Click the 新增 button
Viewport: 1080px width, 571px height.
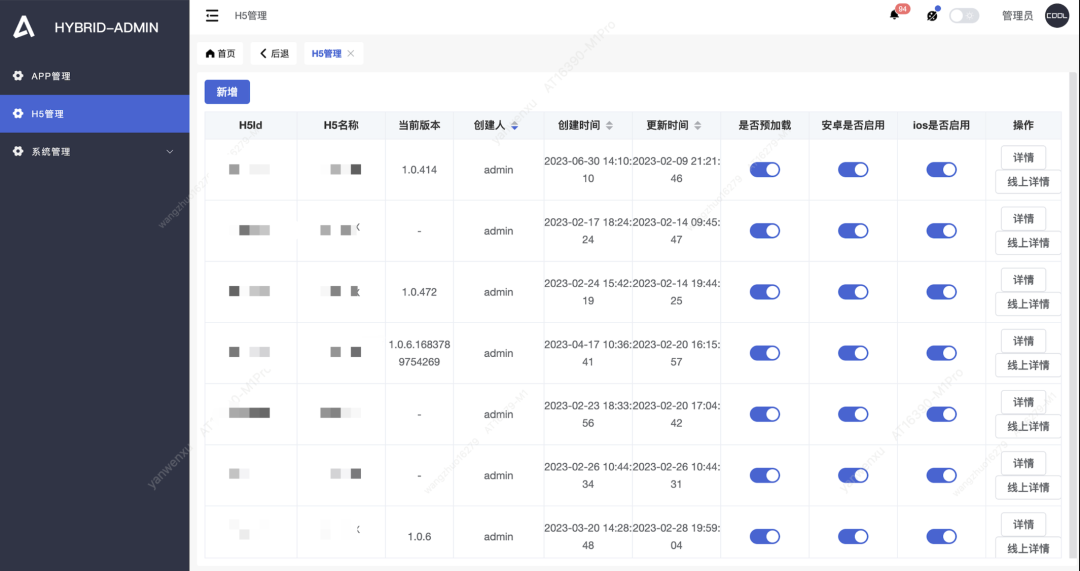227,92
